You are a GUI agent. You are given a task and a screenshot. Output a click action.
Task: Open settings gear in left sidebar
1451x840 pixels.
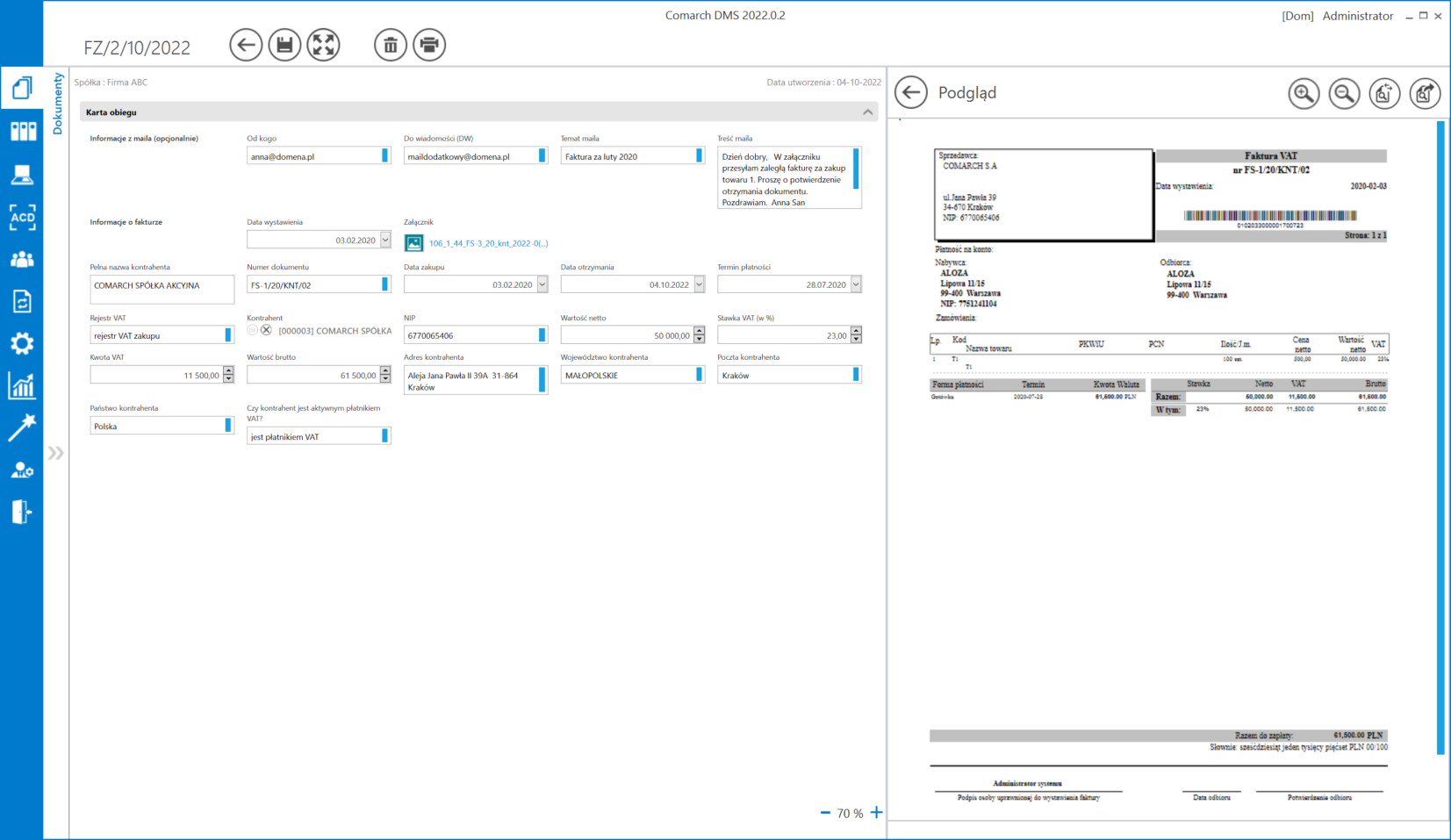[x=22, y=343]
